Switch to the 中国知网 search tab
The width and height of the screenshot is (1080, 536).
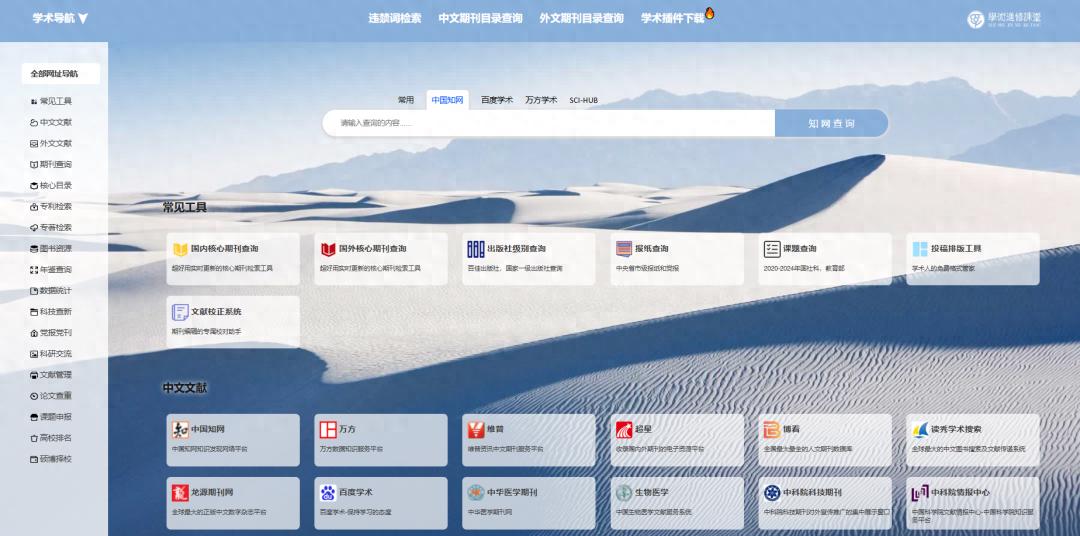(448, 100)
